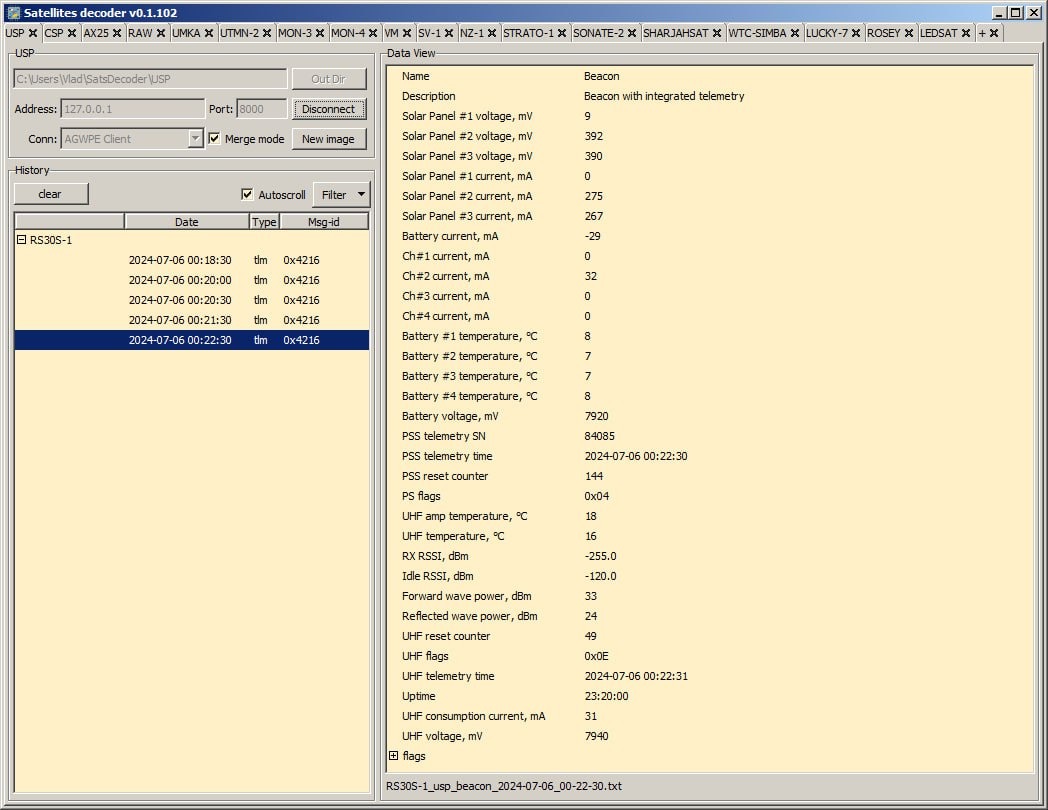Viewport: 1048px width, 810px height.
Task: Open the WTC-SIMBA tab
Action: (x=757, y=33)
